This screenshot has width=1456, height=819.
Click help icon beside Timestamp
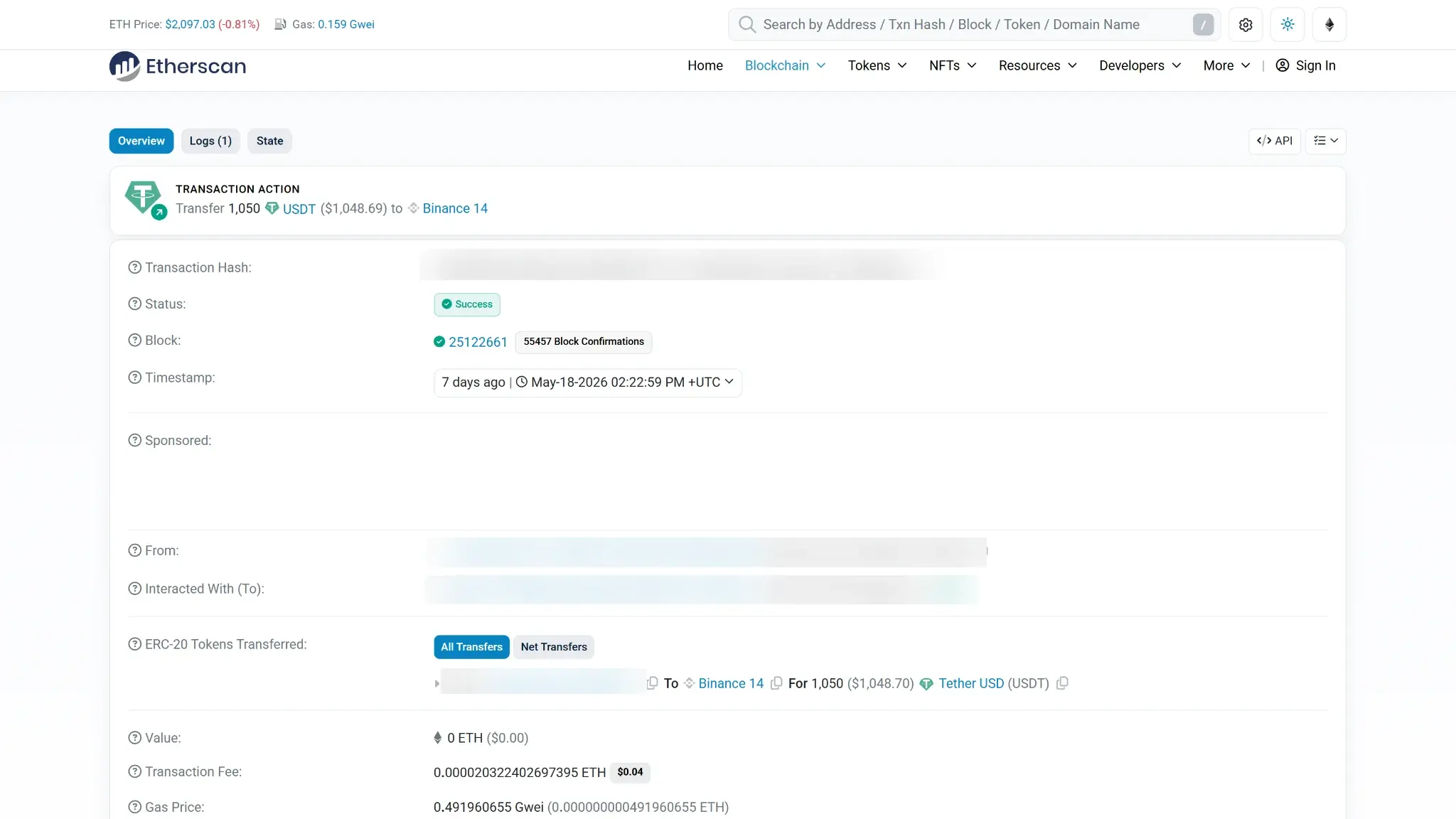tap(134, 378)
